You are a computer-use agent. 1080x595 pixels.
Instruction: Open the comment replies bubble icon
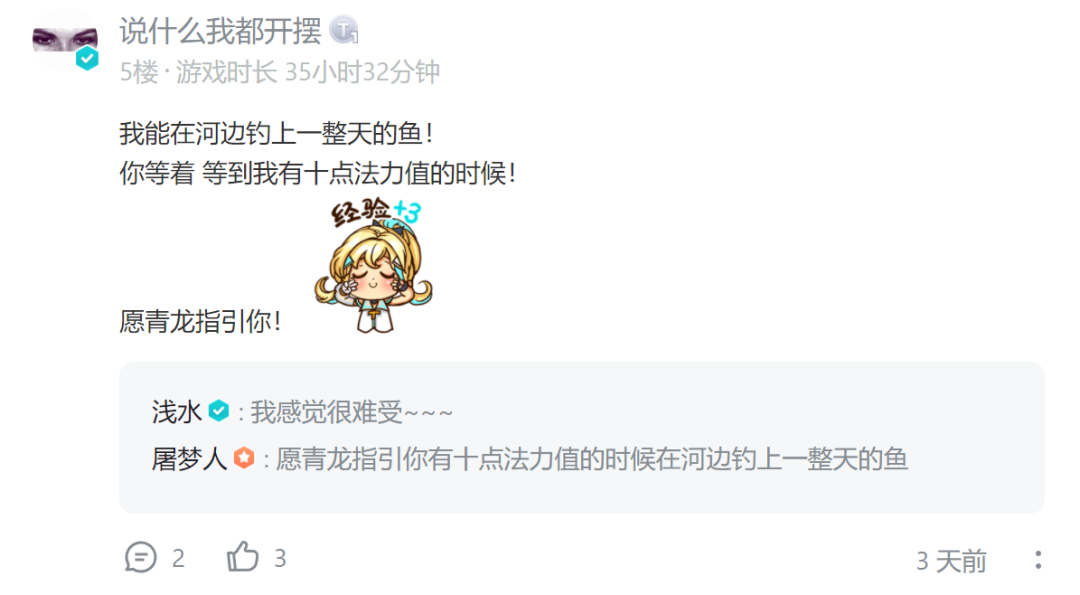coord(141,557)
